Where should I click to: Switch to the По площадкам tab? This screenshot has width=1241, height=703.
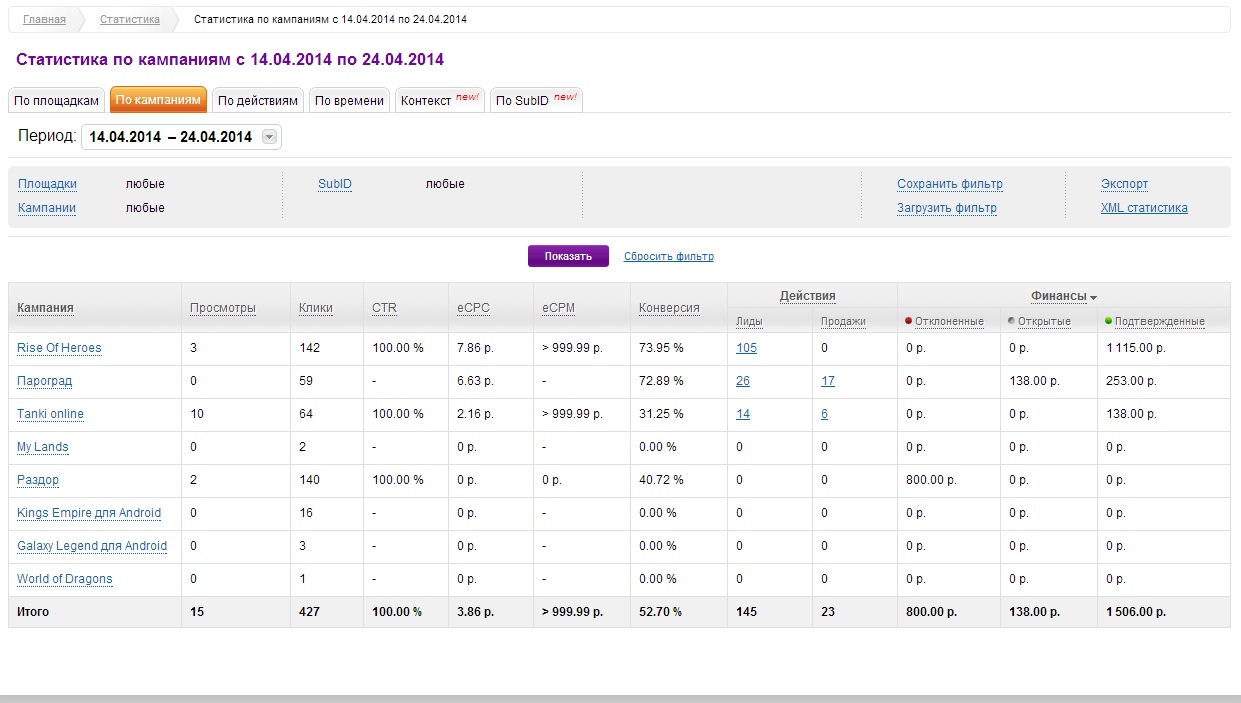pos(56,100)
